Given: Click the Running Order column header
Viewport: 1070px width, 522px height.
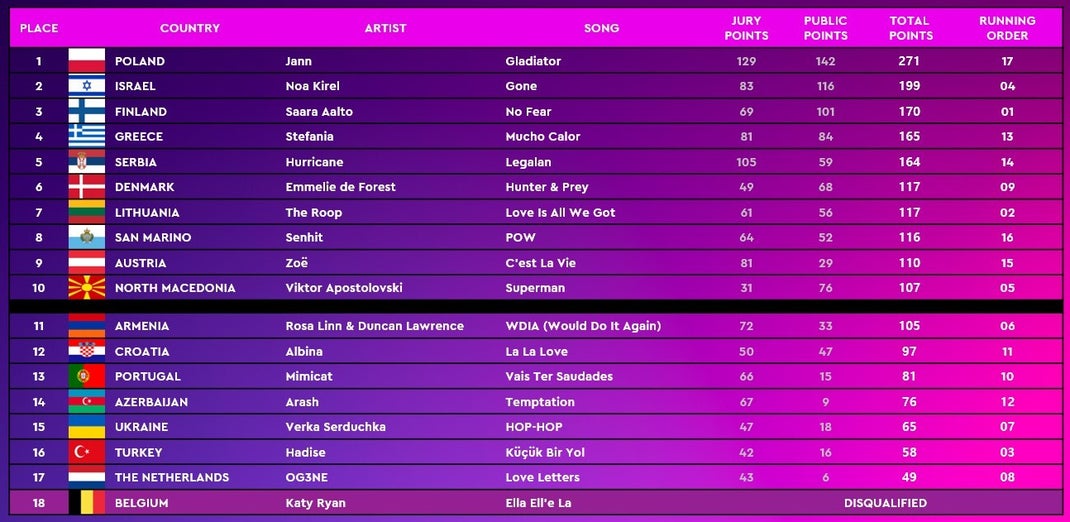Looking at the screenshot, I should click(1007, 28).
